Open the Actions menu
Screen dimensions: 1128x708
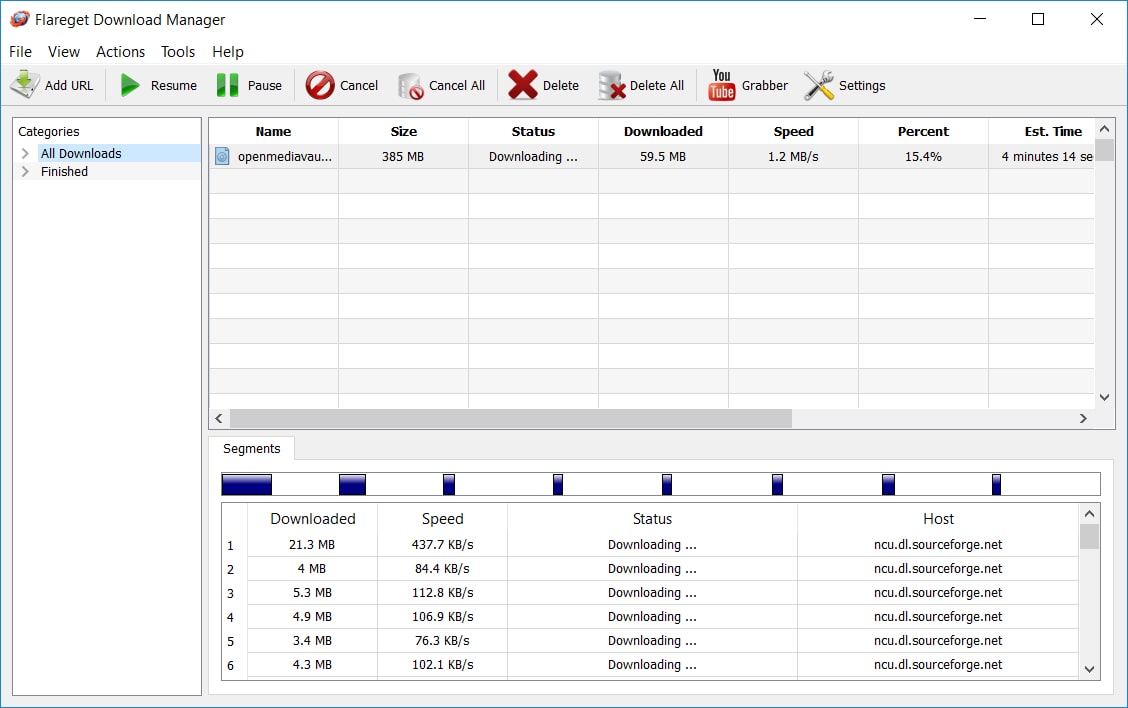[x=120, y=52]
